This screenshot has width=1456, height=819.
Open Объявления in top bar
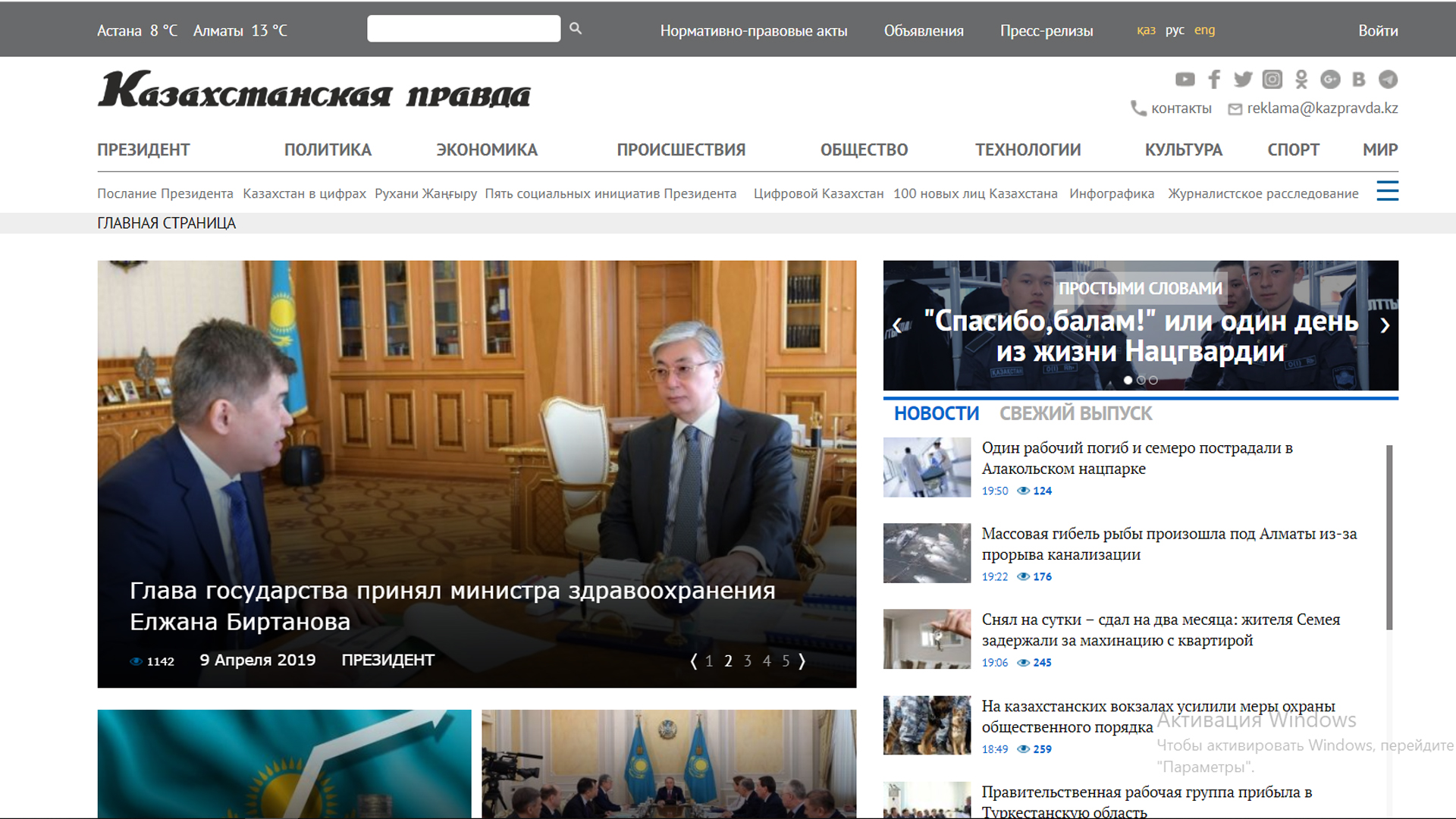pyautogui.click(x=924, y=31)
